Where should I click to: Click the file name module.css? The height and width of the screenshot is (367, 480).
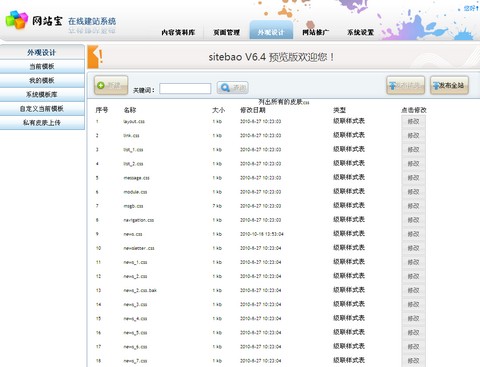pos(135,192)
